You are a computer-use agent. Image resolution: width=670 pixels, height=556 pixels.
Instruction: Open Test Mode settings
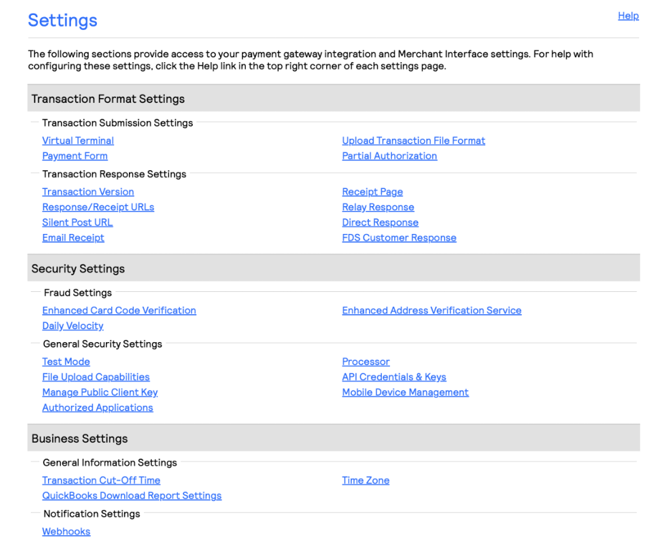click(66, 362)
